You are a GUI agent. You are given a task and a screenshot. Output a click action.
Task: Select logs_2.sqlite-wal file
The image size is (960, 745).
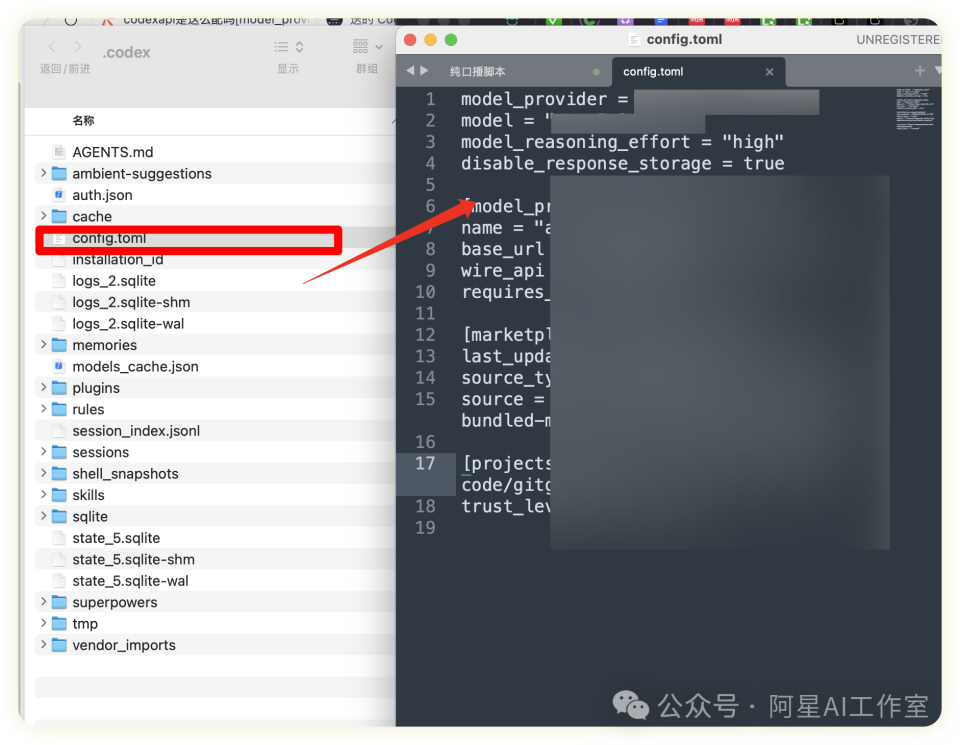click(128, 324)
